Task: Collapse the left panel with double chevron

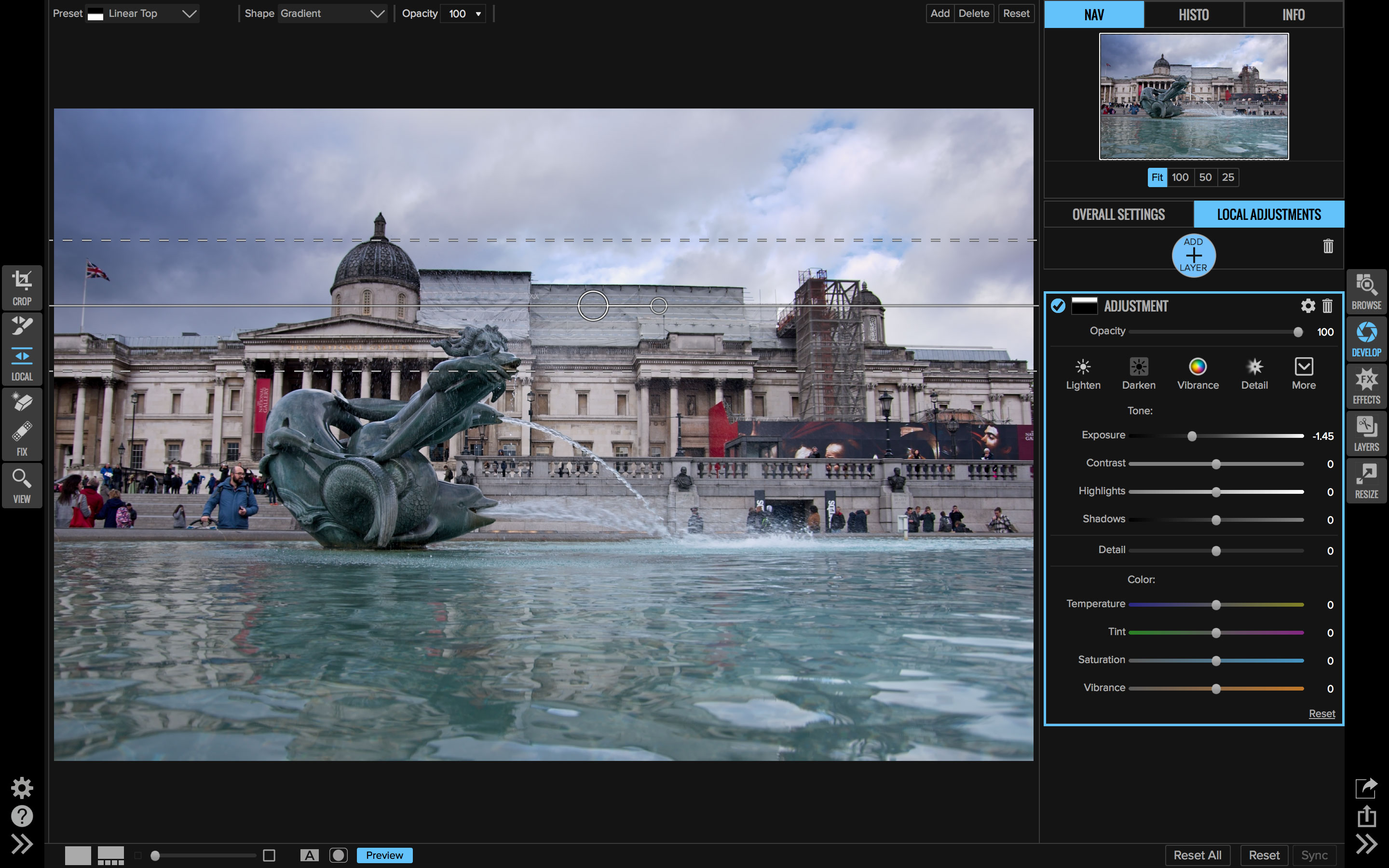Action: (22, 844)
